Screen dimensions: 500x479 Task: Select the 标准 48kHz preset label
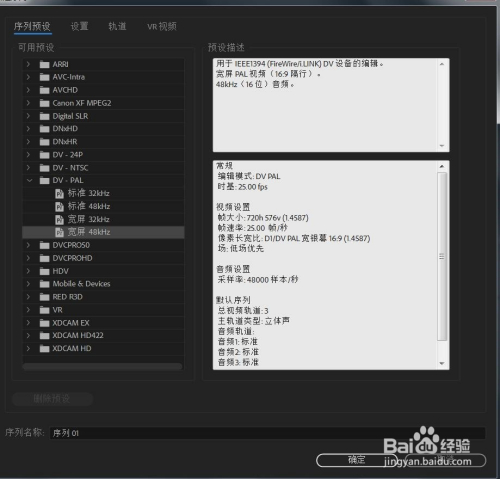tap(89, 206)
